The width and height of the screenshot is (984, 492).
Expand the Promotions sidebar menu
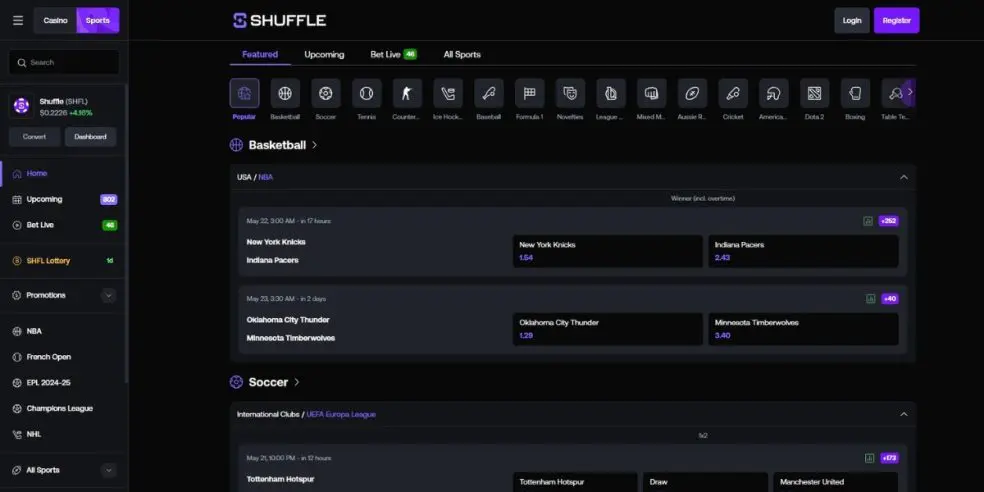[x=109, y=295]
